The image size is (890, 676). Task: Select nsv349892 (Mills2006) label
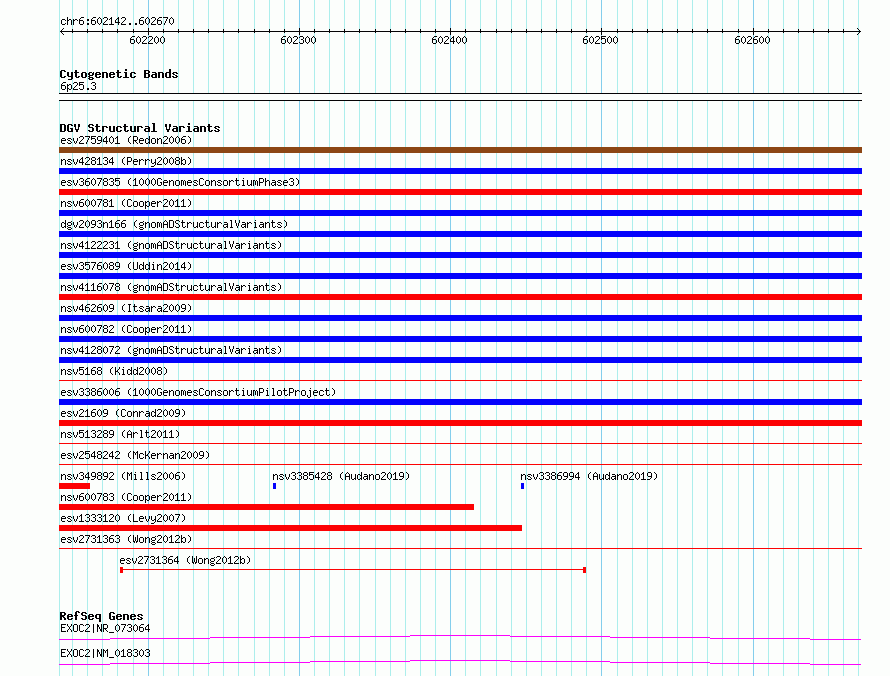click(x=123, y=476)
